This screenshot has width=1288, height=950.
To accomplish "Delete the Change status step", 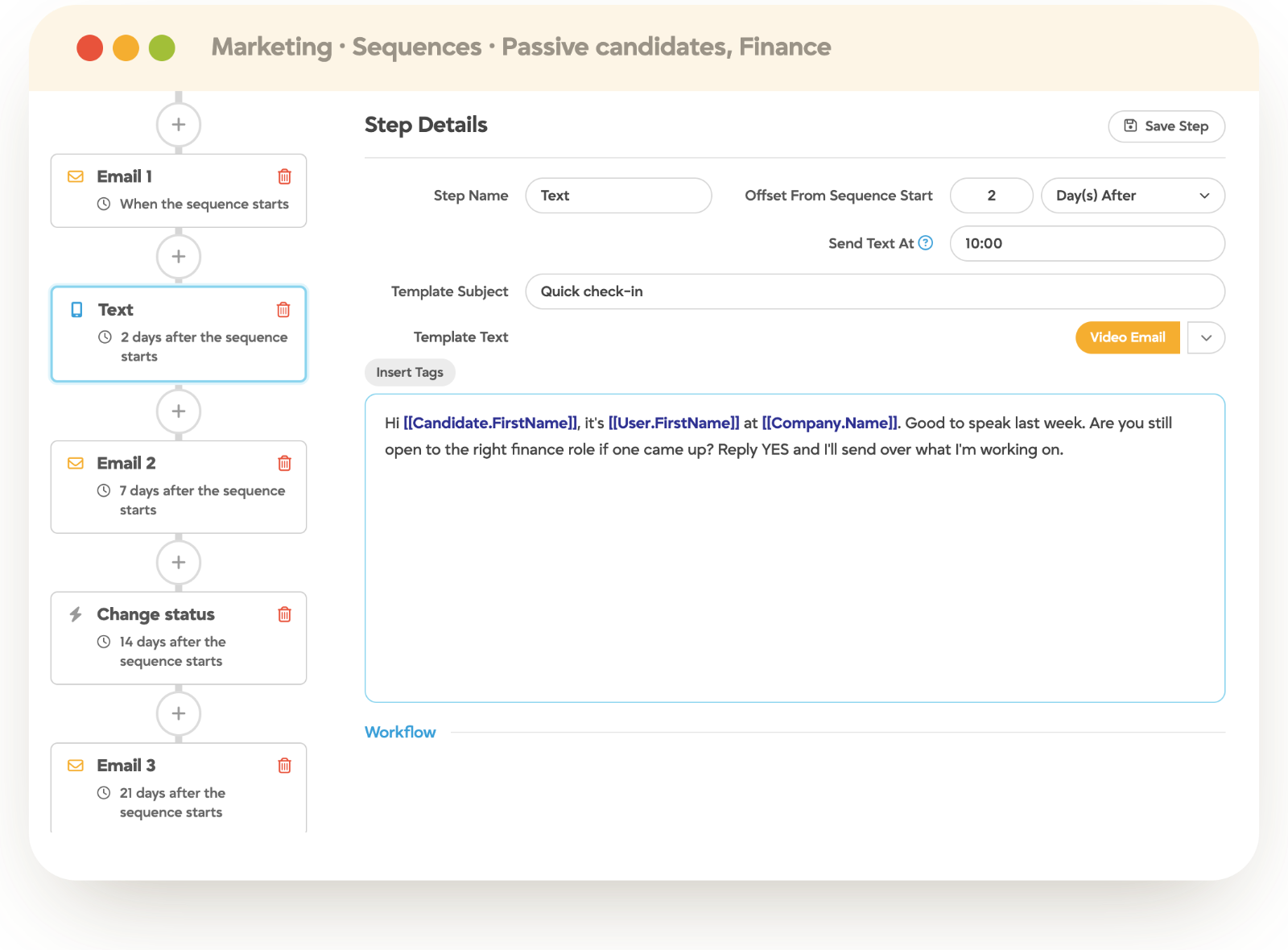I will click(x=284, y=614).
